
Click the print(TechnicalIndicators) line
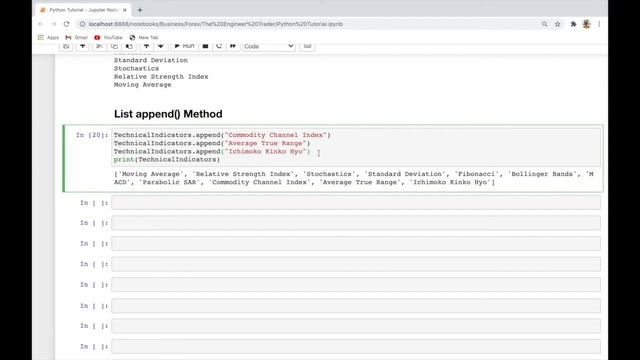point(167,160)
